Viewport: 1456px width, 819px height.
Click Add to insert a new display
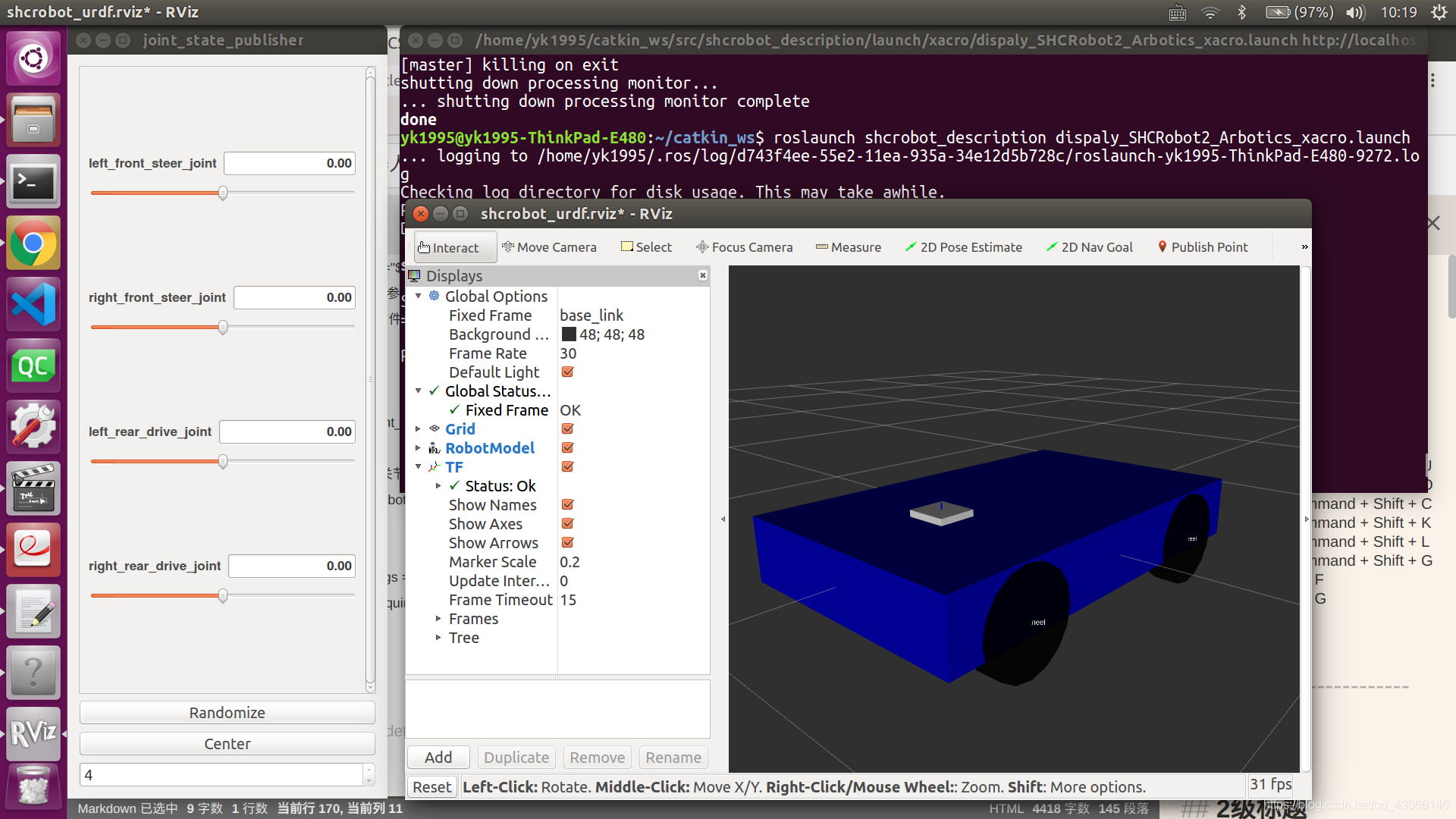[438, 757]
